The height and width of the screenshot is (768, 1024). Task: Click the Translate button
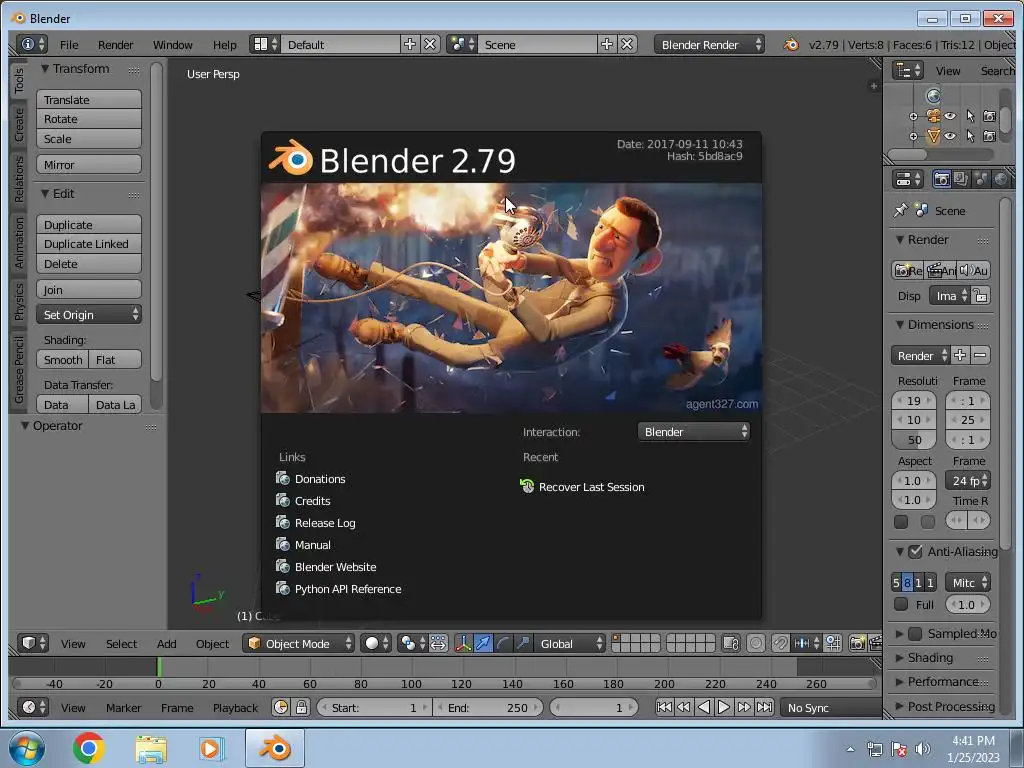click(x=89, y=99)
